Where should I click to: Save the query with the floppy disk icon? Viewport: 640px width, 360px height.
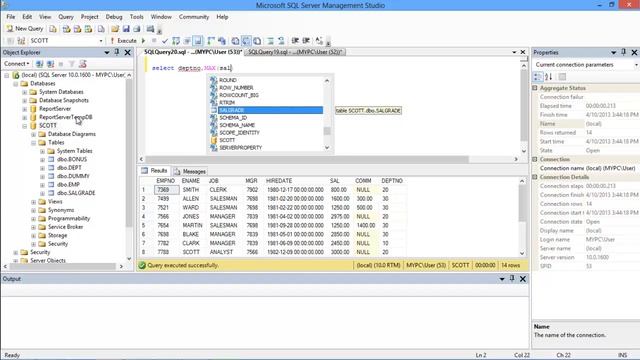126,29
